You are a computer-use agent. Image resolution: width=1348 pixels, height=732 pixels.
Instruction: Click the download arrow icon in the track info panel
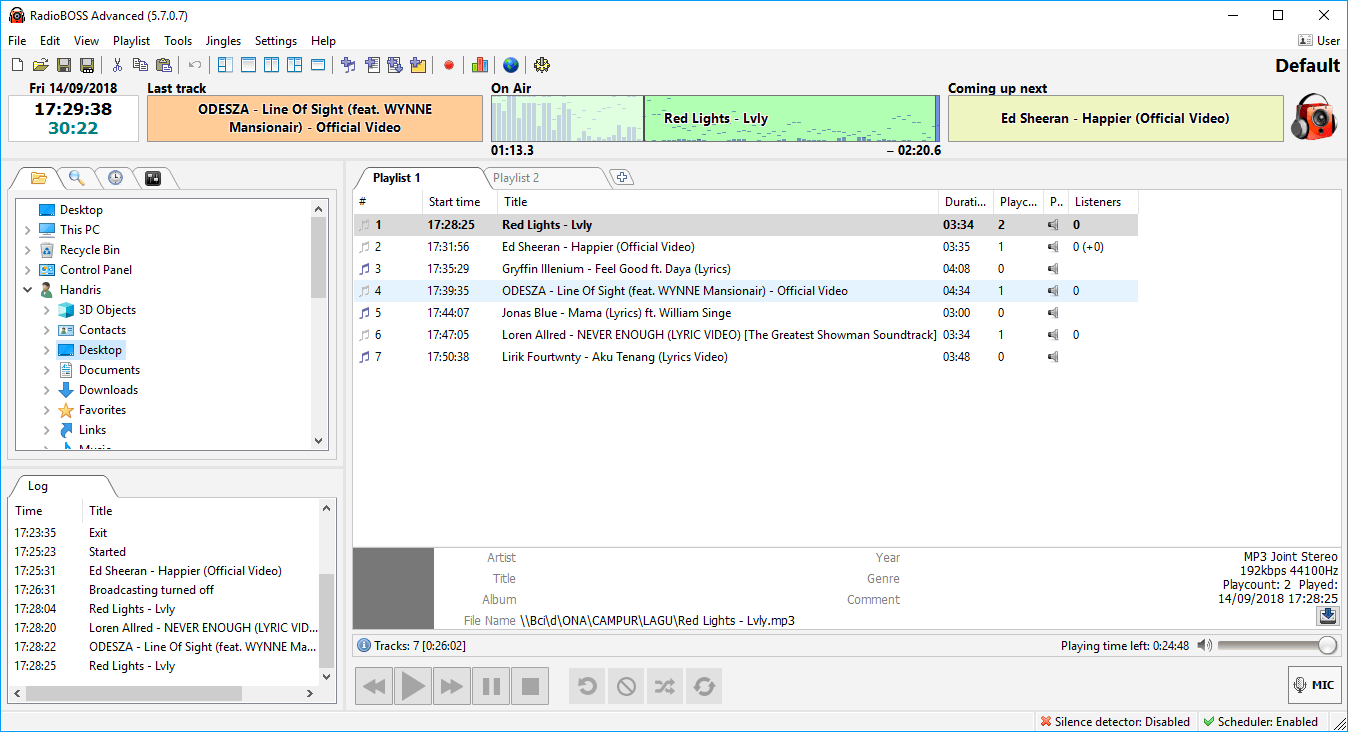1327,616
